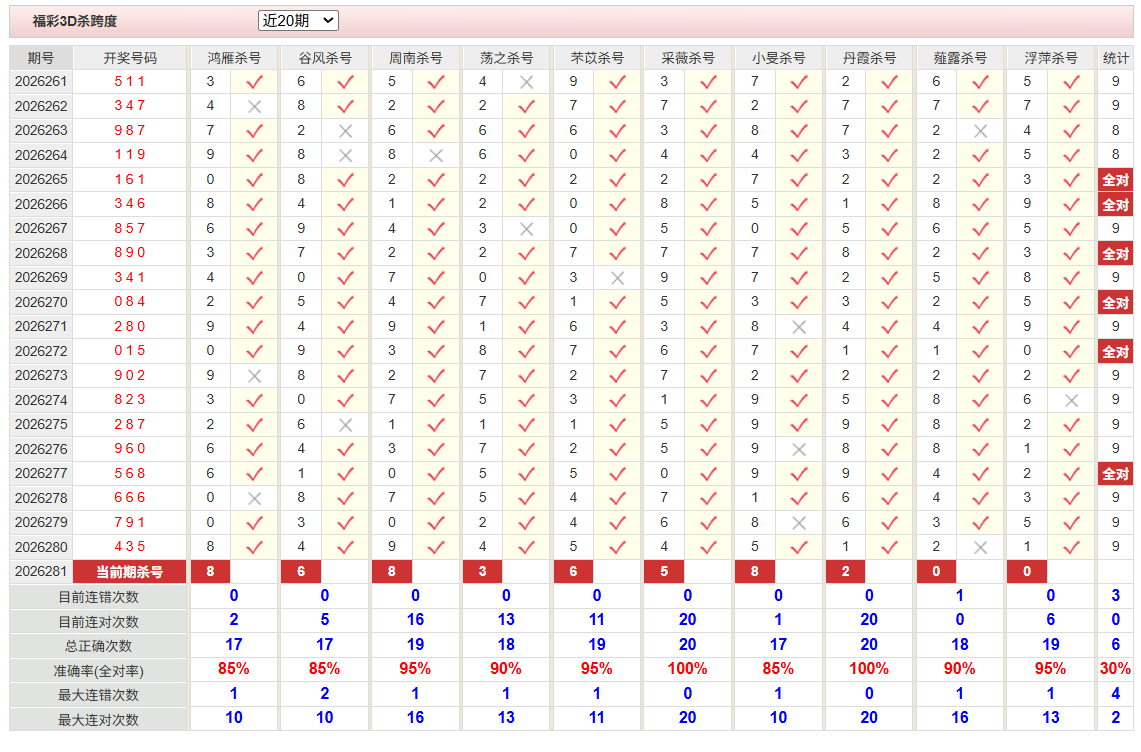Click the gray X mark under 鸿雁杀号 in row 2026262
The height and width of the screenshot is (752, 1141).
pyautogui.click(x=254, y=106)
